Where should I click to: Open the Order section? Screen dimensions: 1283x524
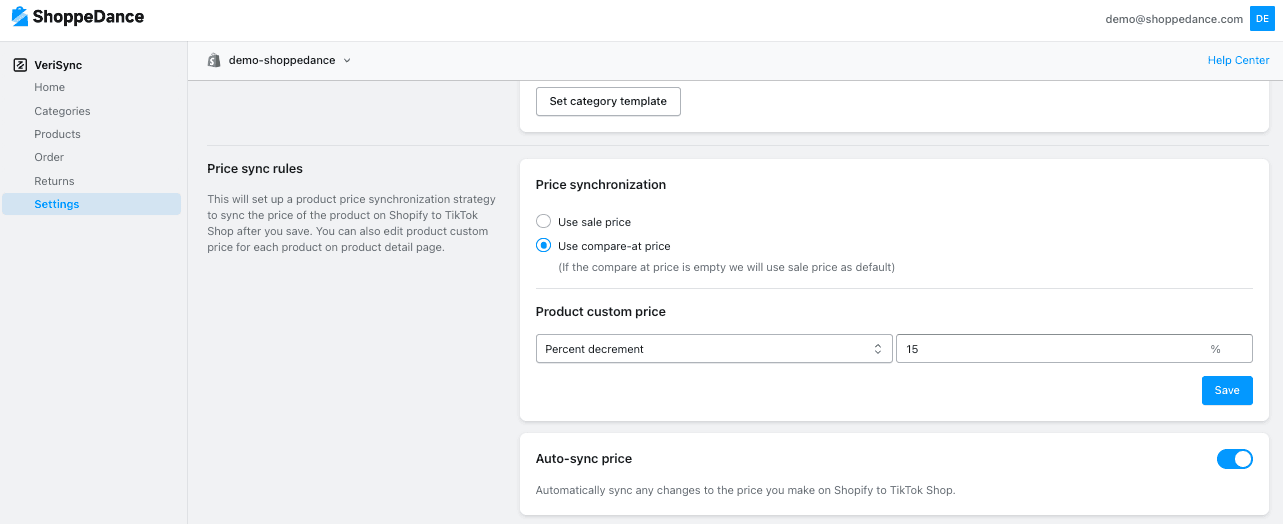pos(49,157)
